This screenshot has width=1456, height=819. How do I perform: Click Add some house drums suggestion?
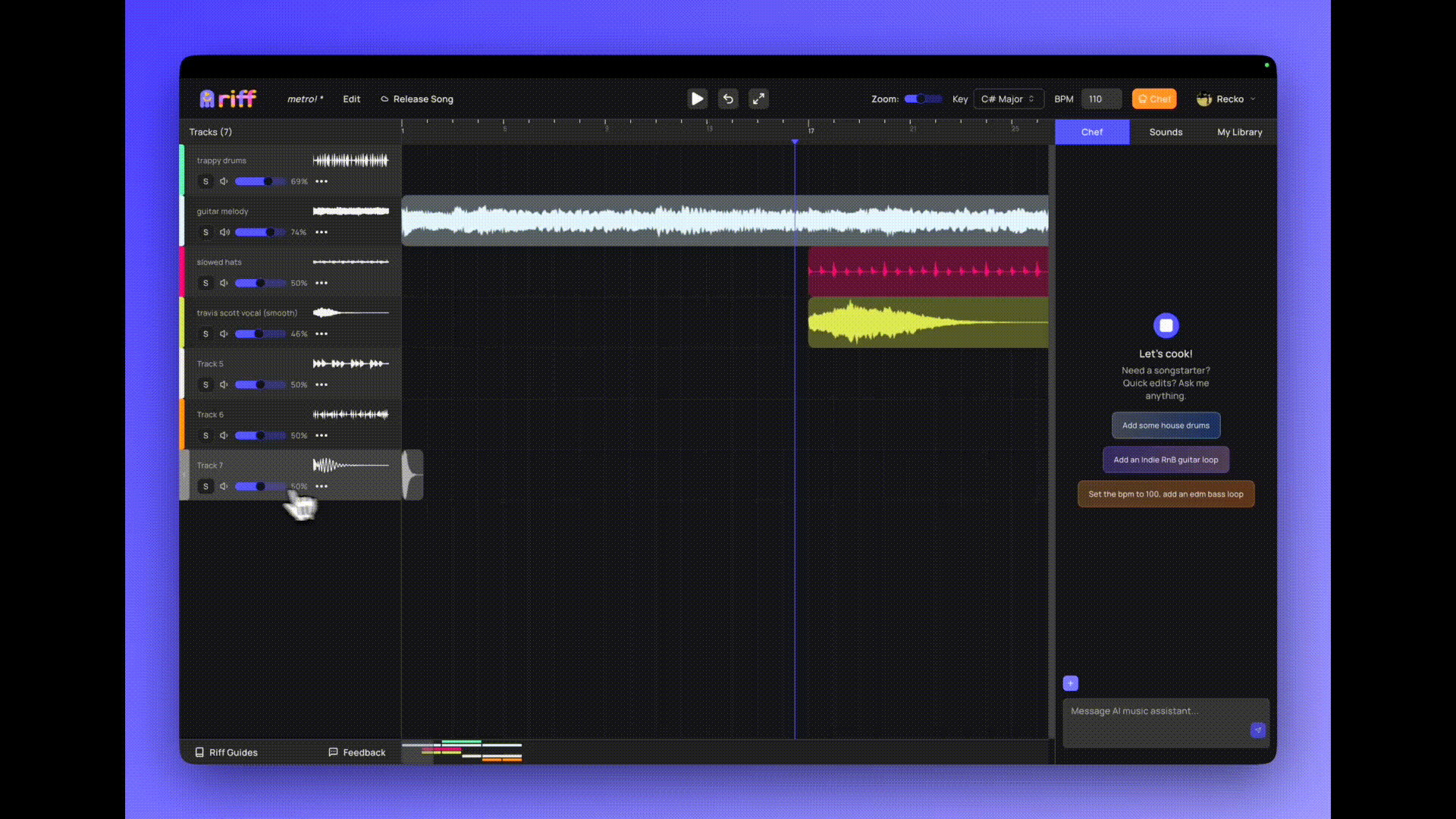[x=1166, y=425]
